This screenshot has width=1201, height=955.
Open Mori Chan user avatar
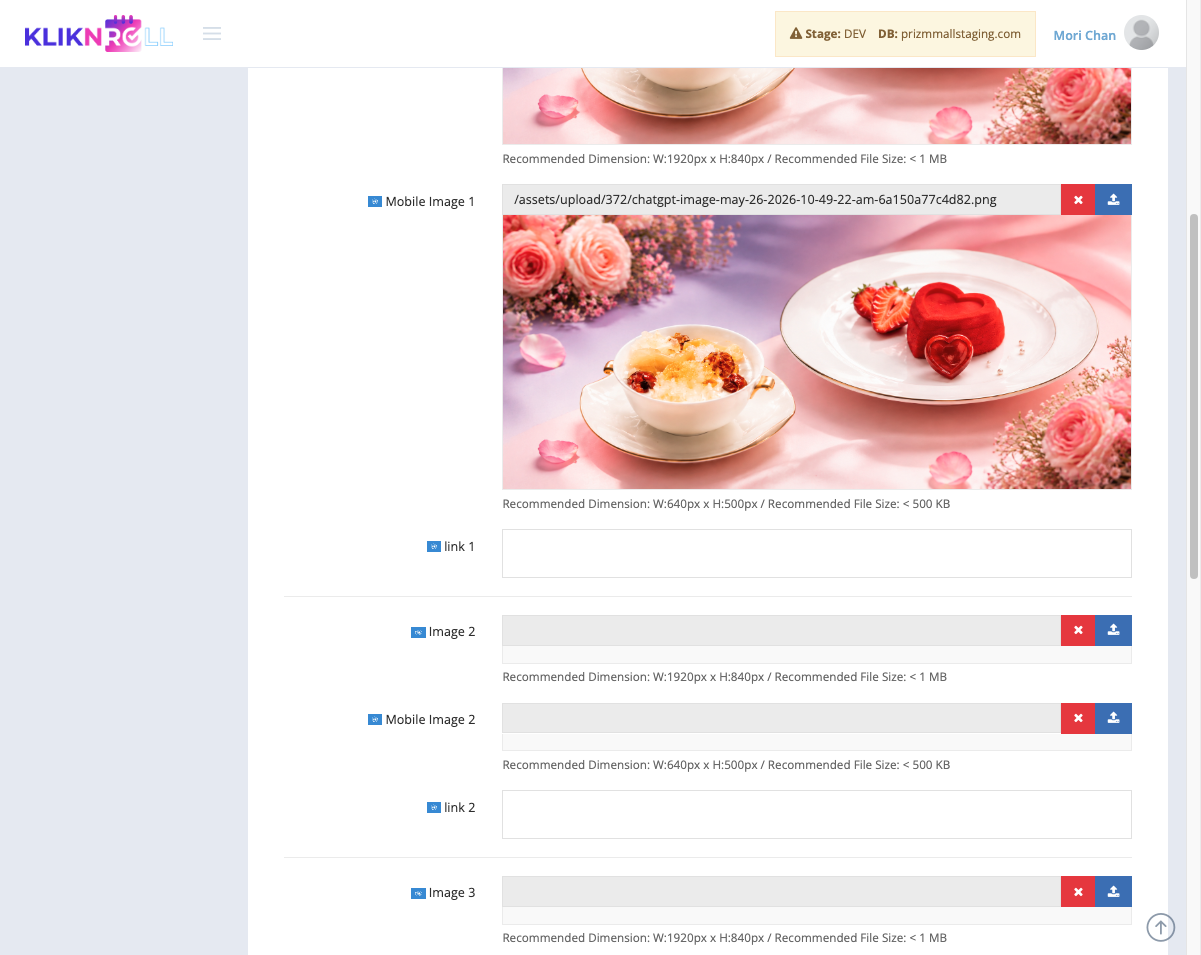pyautogui.click(x=1141, y=34)
